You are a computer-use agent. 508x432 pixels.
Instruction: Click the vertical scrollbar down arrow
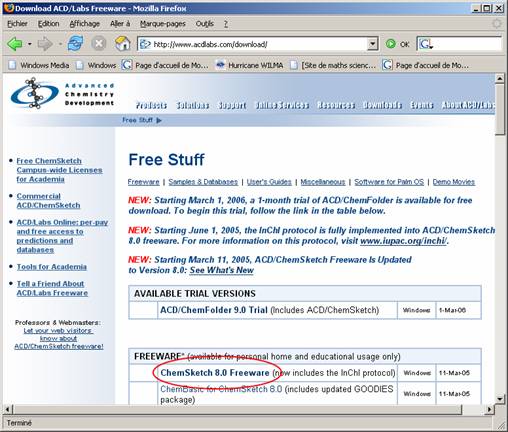click(x=499, y=398)
